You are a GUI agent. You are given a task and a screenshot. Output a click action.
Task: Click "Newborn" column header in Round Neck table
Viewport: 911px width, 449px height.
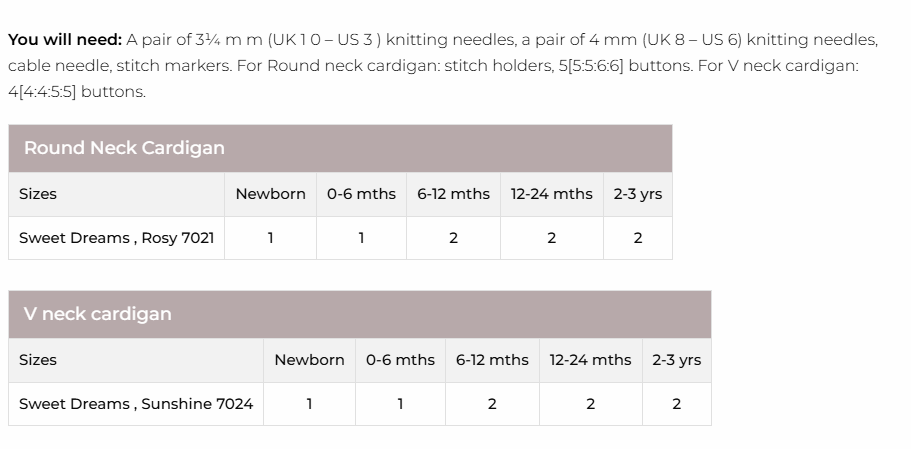point(270,194)
